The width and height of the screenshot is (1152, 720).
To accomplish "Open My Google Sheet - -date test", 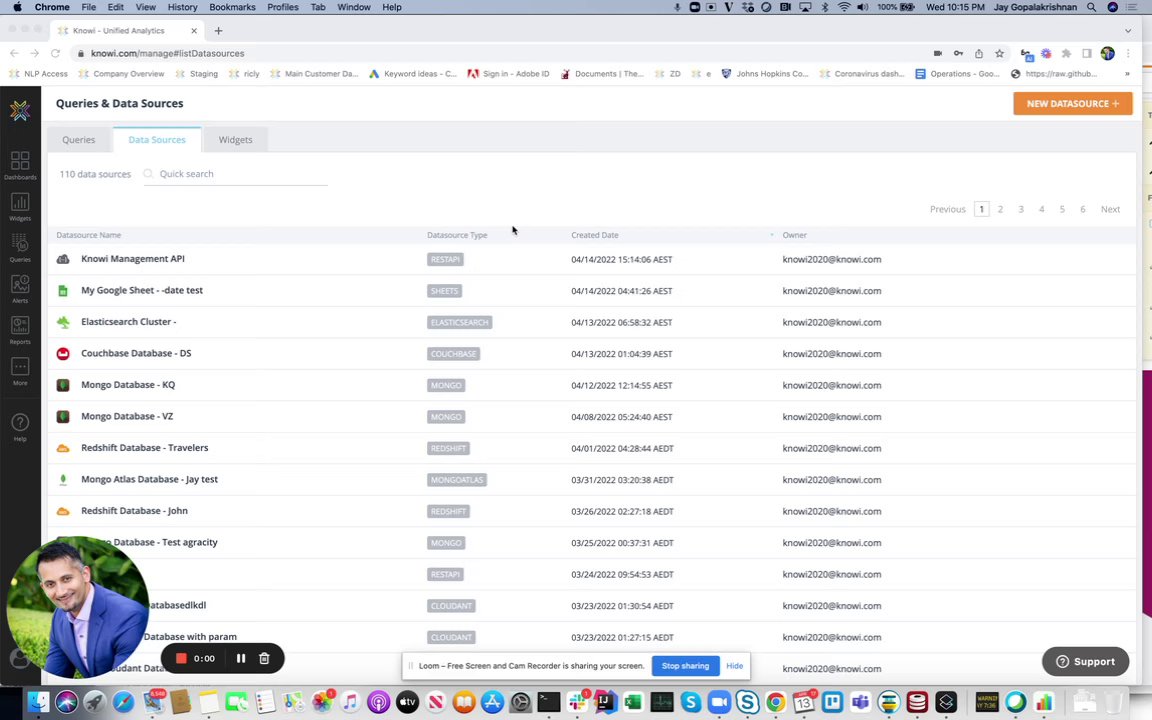I will point(142,290).
